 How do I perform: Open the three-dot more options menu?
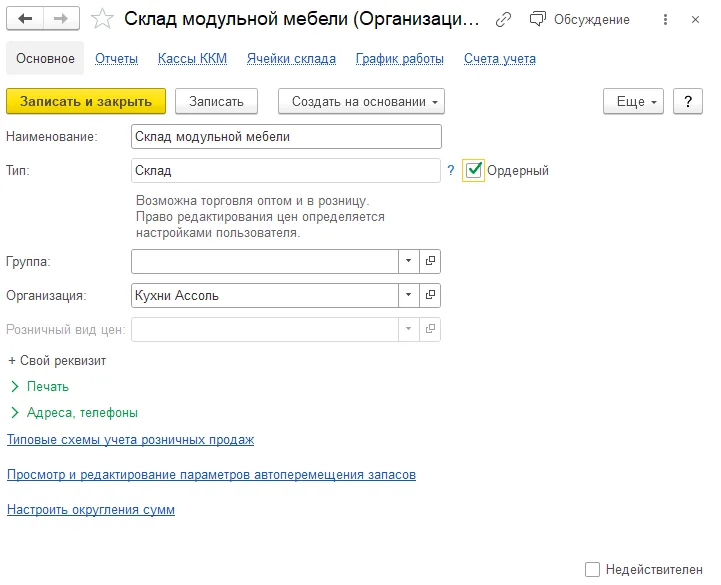tap(665, 19)
